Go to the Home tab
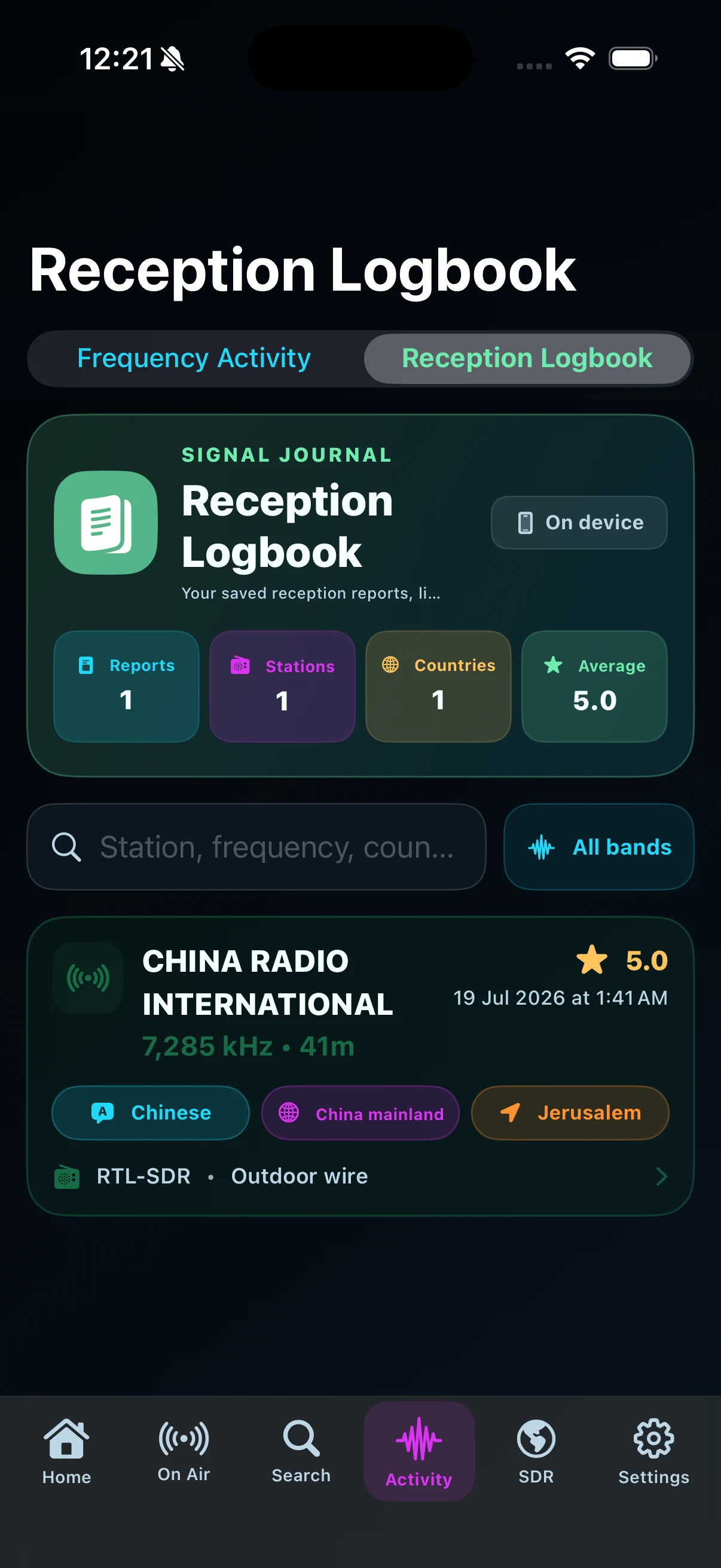The height and width of the screenshot is (1568, 721). coord(66,1451)
